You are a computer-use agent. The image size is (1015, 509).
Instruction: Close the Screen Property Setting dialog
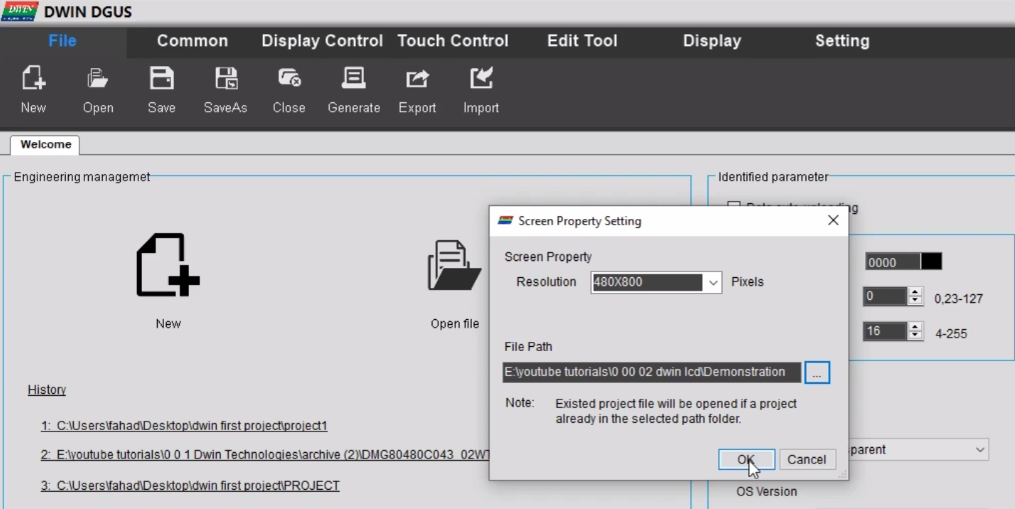coord(833,221)
